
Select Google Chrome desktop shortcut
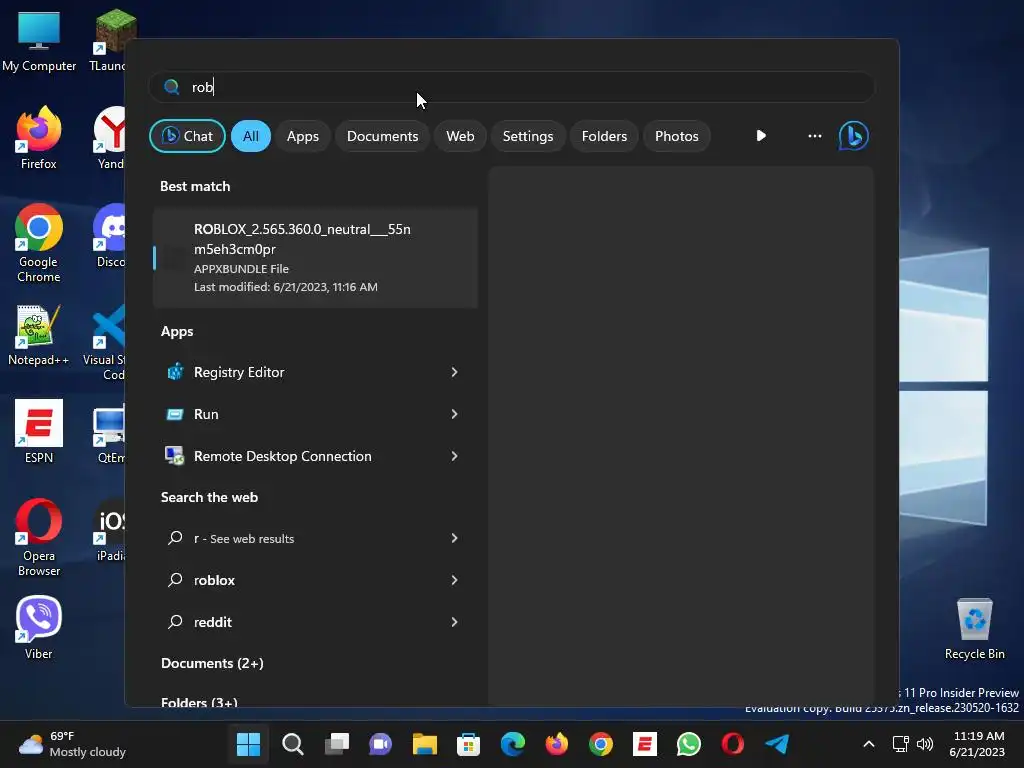[x=39, y=243]
